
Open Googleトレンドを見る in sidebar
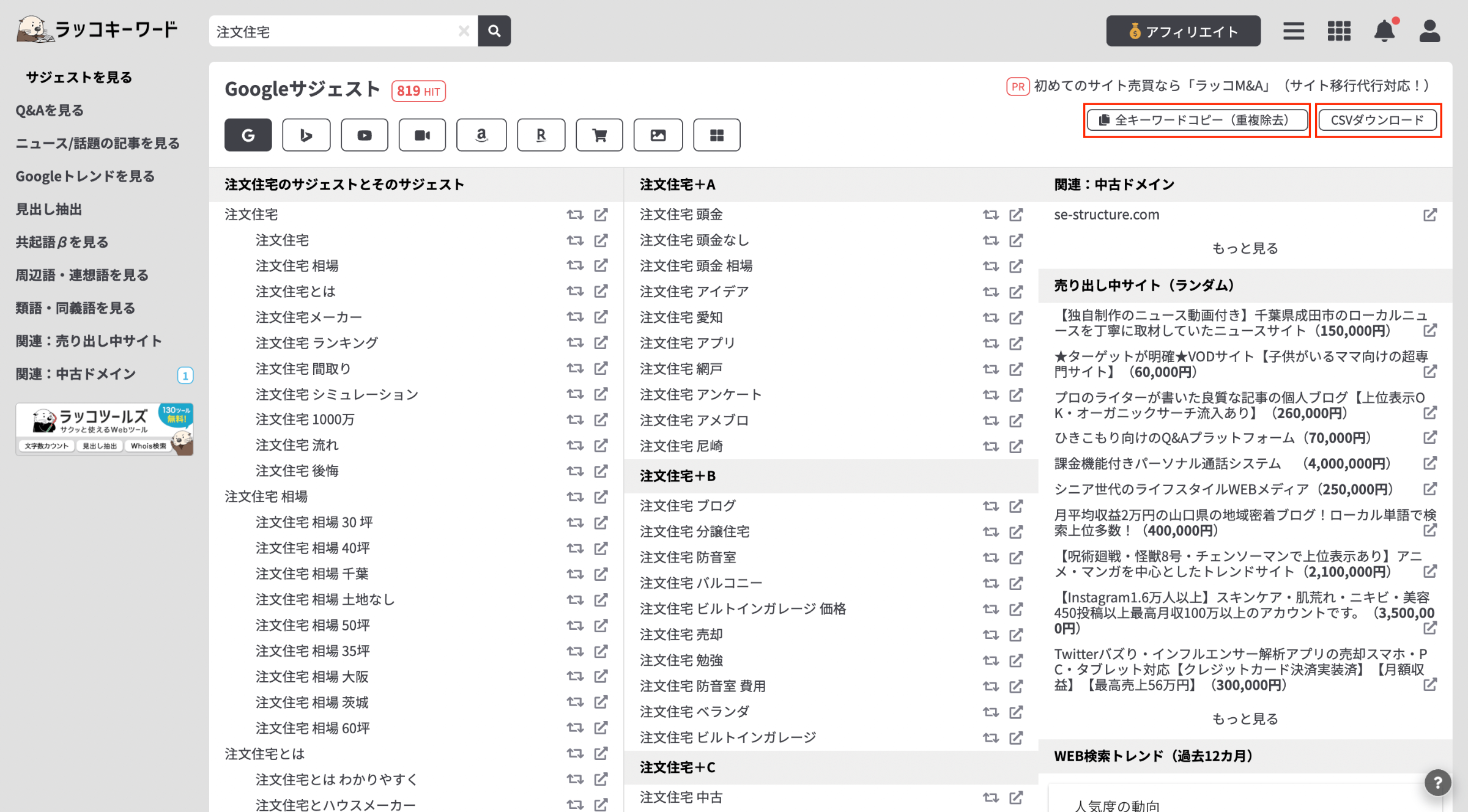pos(85,176)
